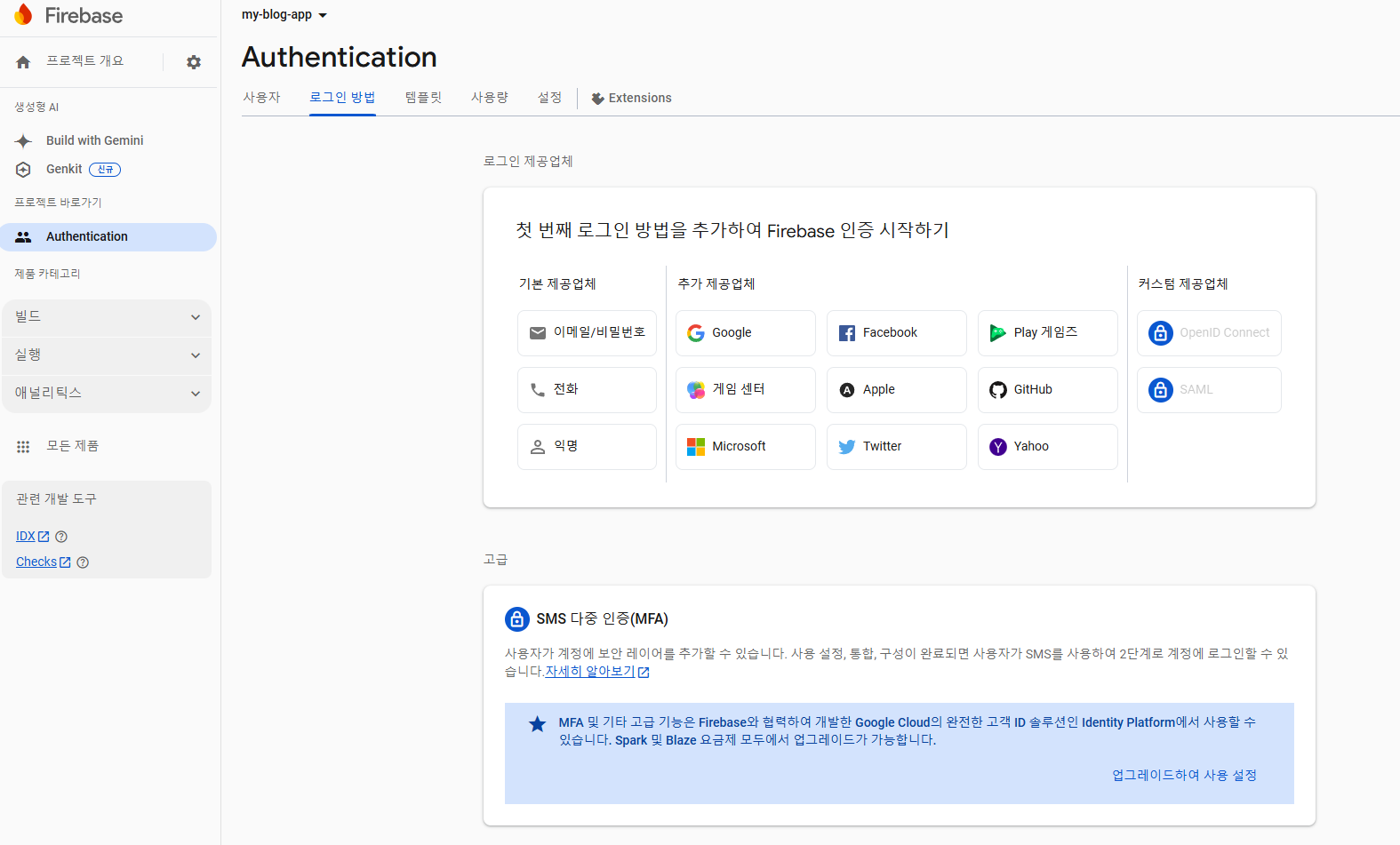Open 프로젝트 개요 in sidebar
1400x845 pixels.
pyautogui.click(x=85, y=61)
